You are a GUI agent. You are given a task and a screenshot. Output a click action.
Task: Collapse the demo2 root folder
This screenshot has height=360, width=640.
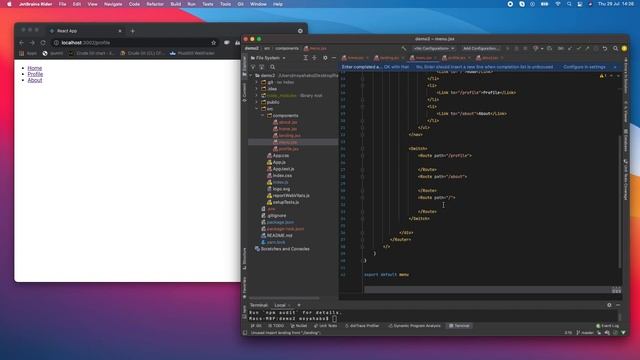[251, 76]
